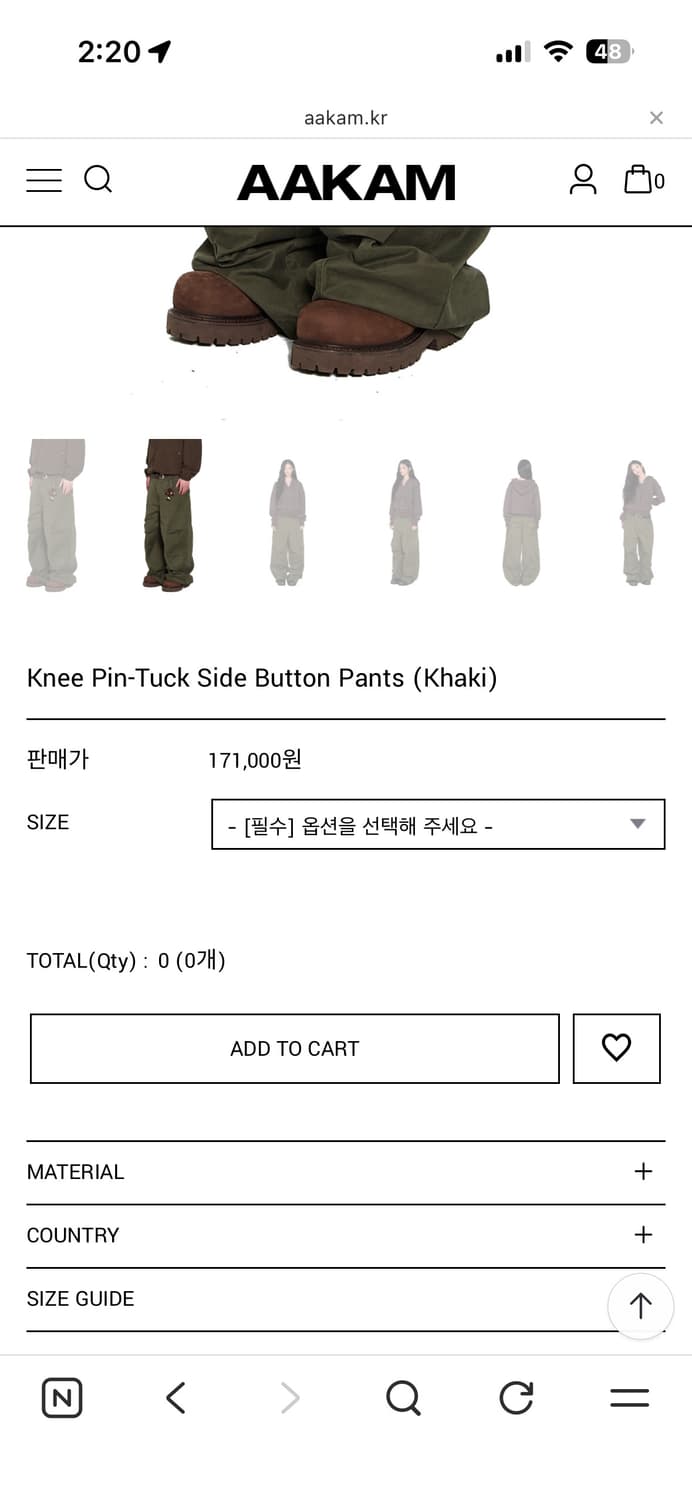Go back to the previous page
Screen dimensions: 692x1500
pos(175,1397)
